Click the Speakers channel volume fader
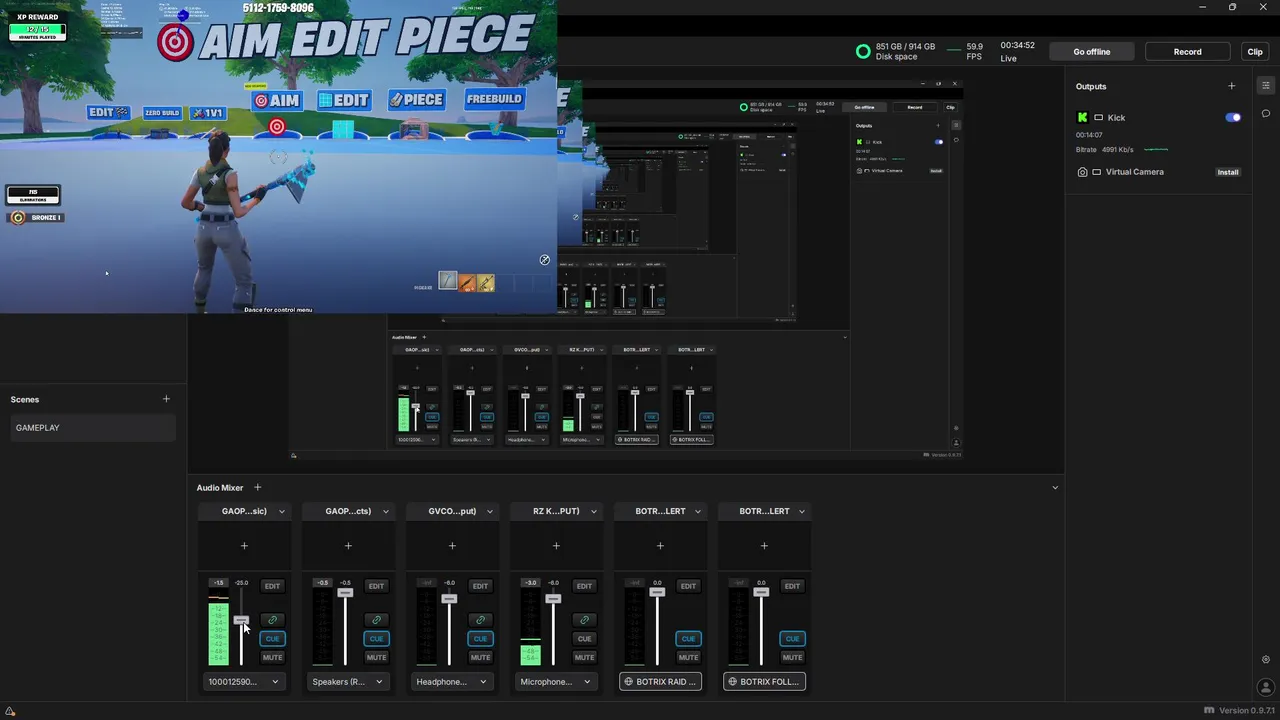This screenshot has width=1280, height=720. (x=345, y=593)
